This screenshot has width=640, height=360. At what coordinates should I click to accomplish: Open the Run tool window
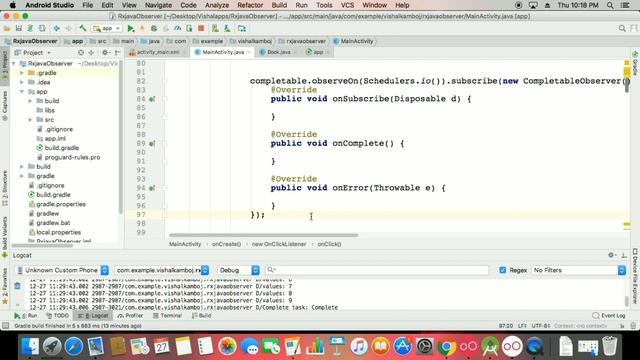pos(26,316)
